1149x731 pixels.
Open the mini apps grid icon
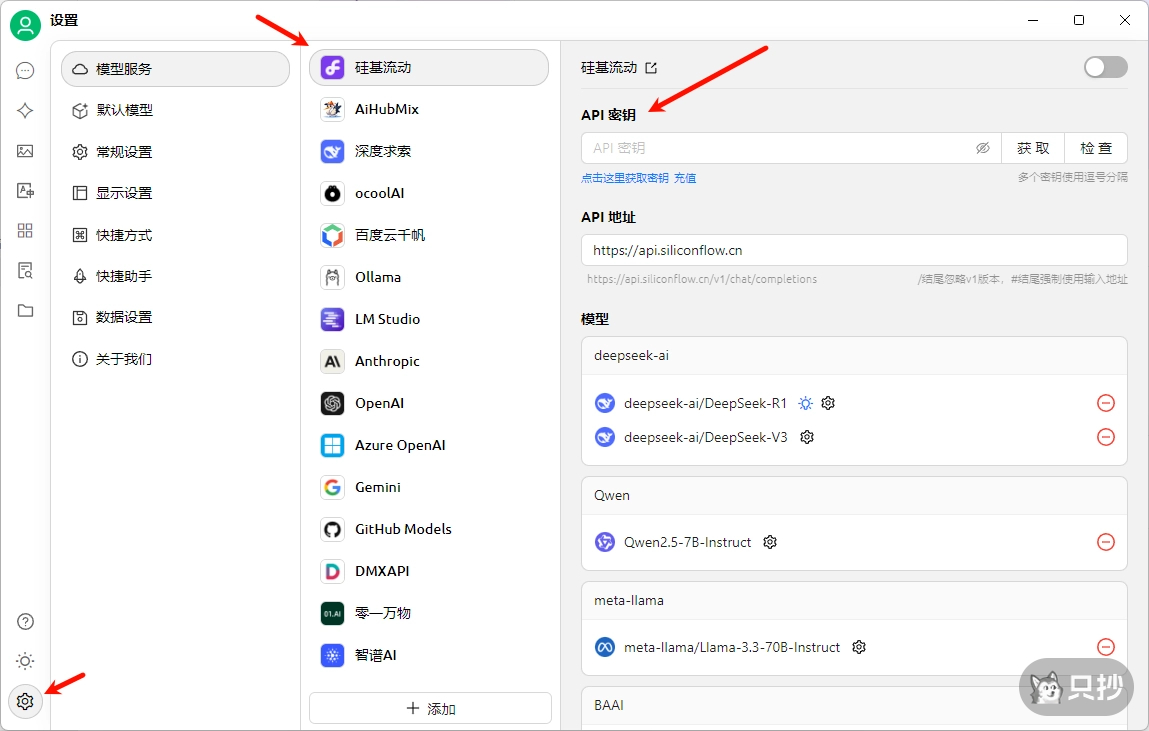tap(25, 231)
